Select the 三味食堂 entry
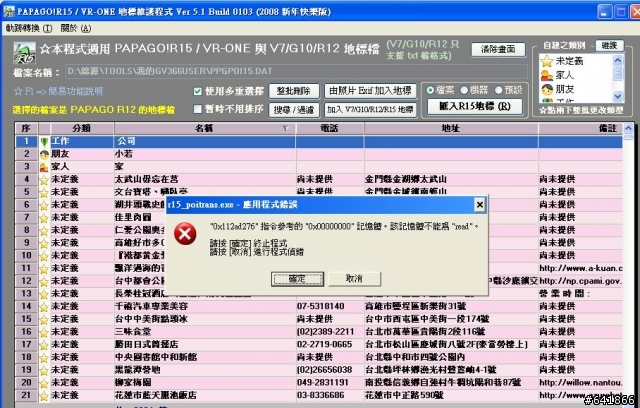Image resolution: width=640 pixels, height=408 pixels. click(133, 332)
